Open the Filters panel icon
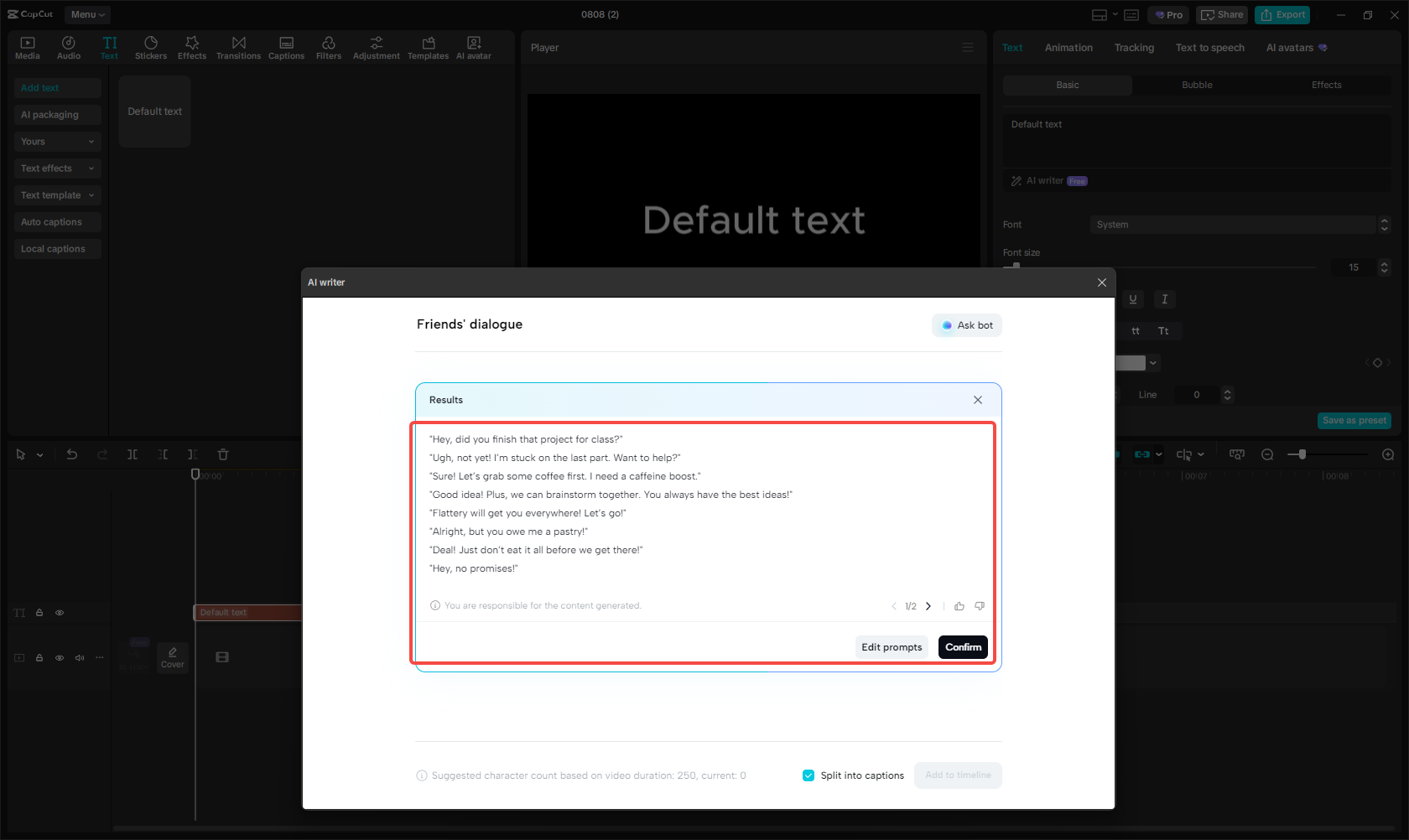This screenshot has height=840, width=1409. click(329, 48)
